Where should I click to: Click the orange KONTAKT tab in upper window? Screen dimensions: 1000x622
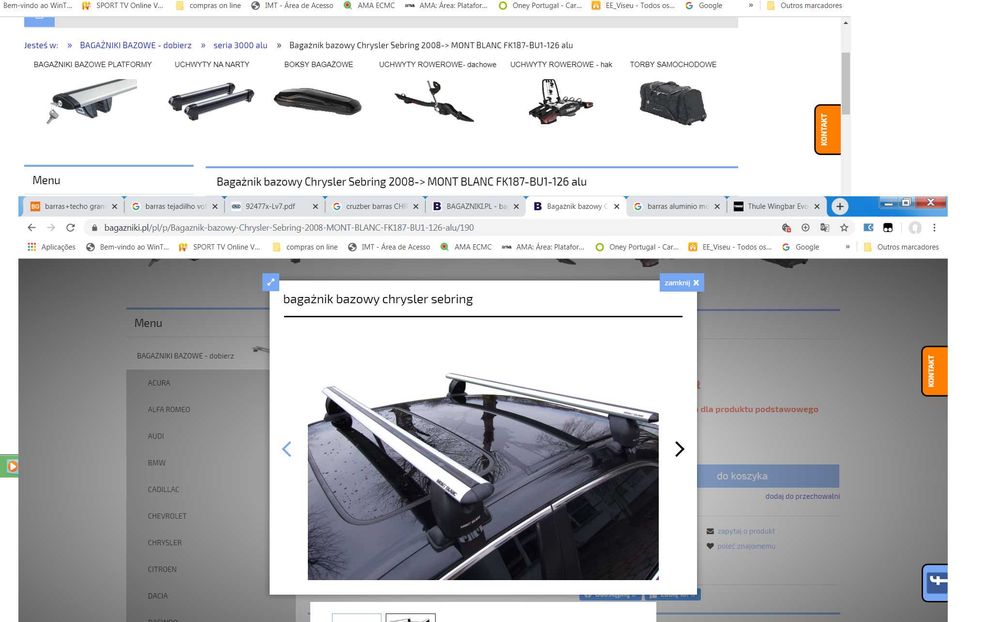pos(827,130)
